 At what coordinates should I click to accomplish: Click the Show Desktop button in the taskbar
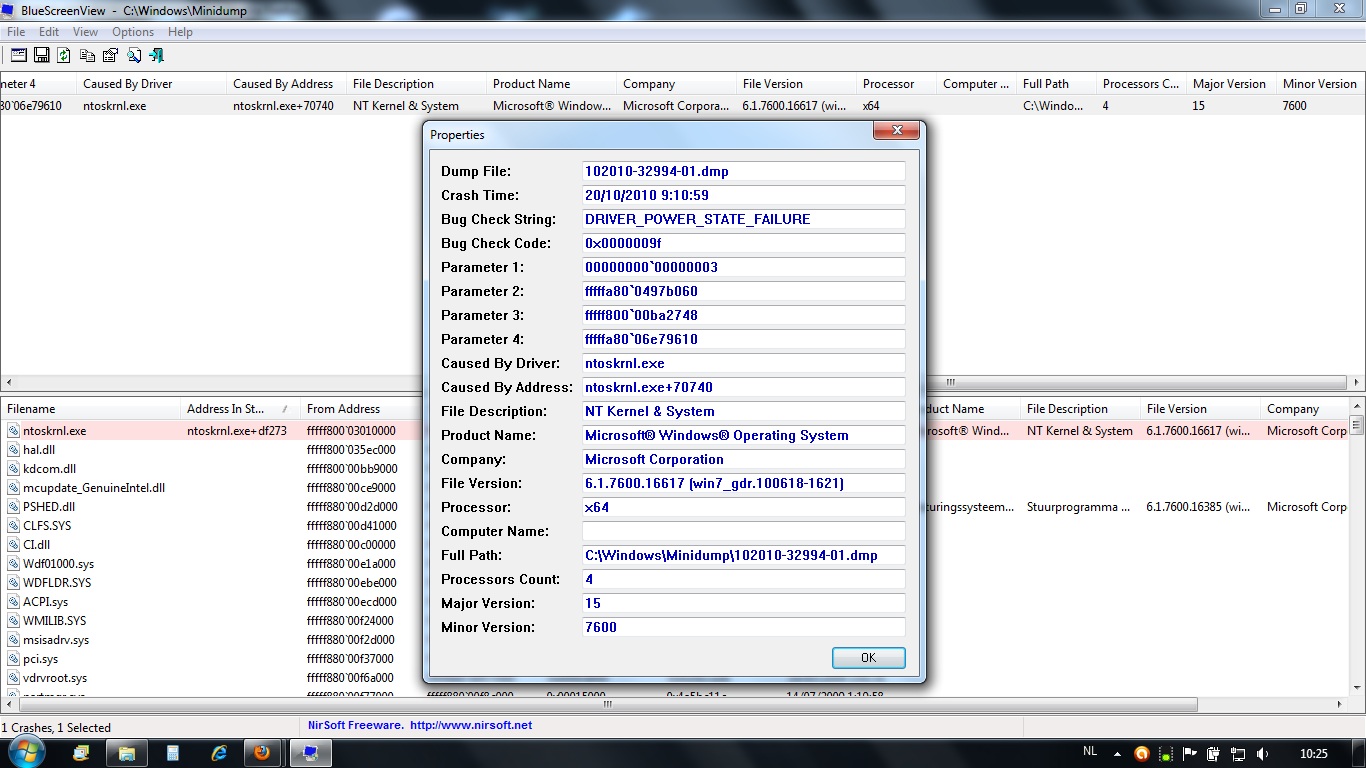point(1358,753)
